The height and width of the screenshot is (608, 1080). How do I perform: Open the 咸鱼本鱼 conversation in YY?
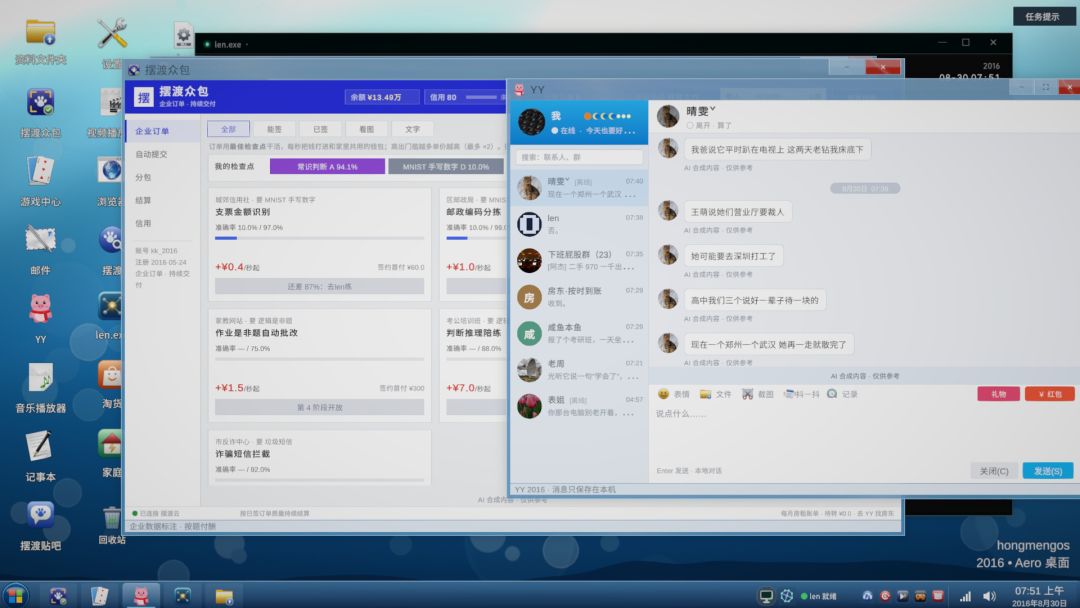[579, 333]
